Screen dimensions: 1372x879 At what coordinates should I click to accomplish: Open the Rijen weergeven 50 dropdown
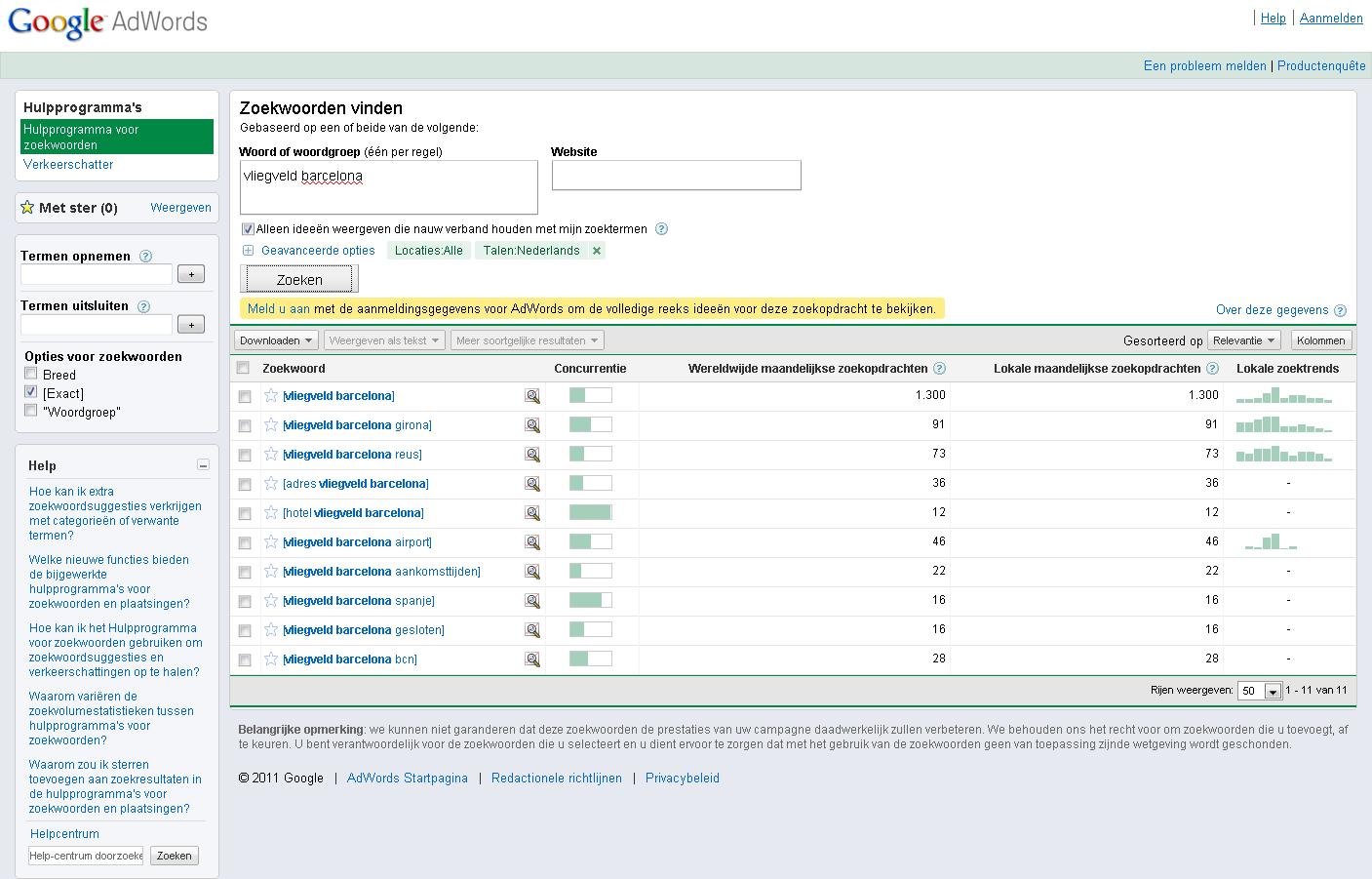click(x=1258, y=691)
